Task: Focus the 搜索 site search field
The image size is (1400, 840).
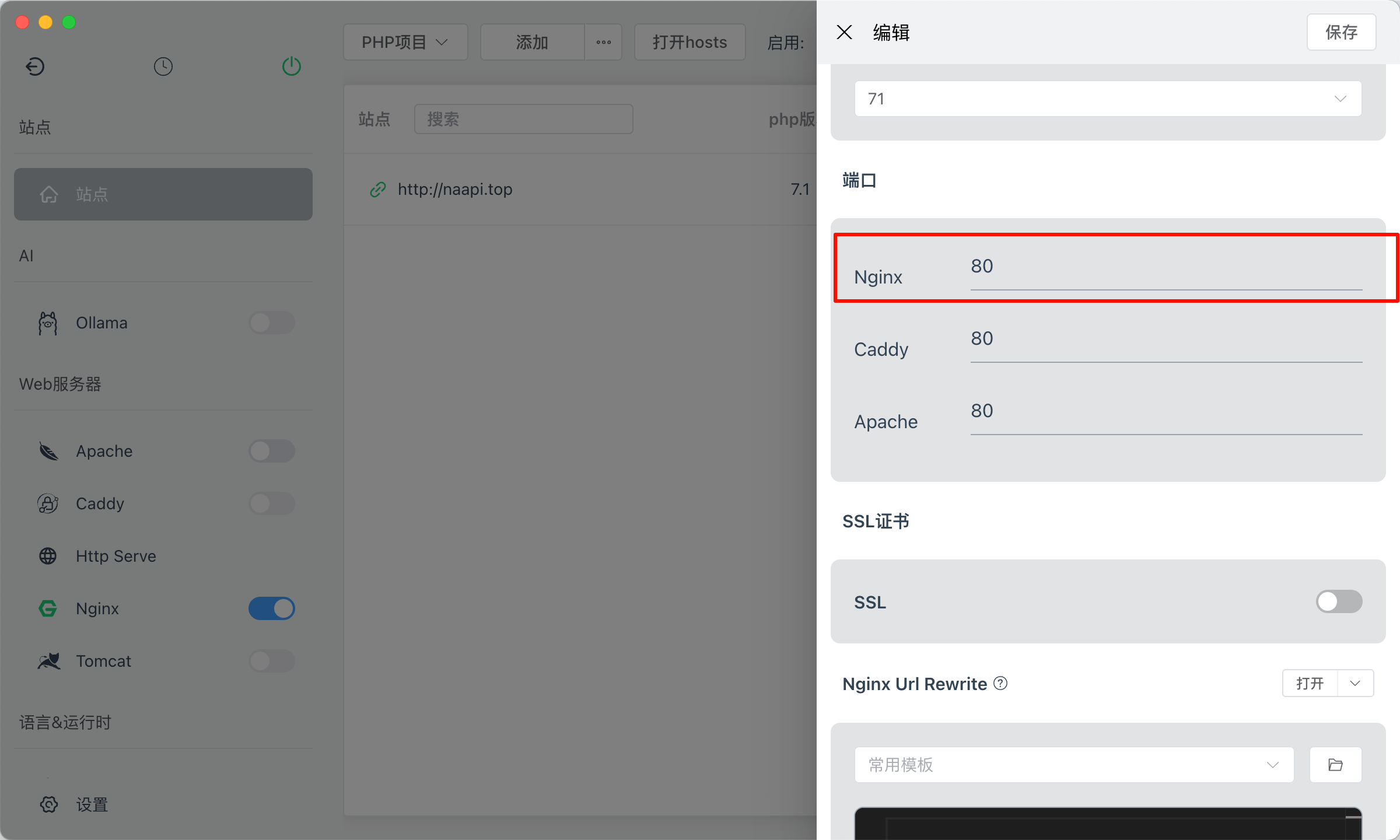Action: [x=524, y=119]
